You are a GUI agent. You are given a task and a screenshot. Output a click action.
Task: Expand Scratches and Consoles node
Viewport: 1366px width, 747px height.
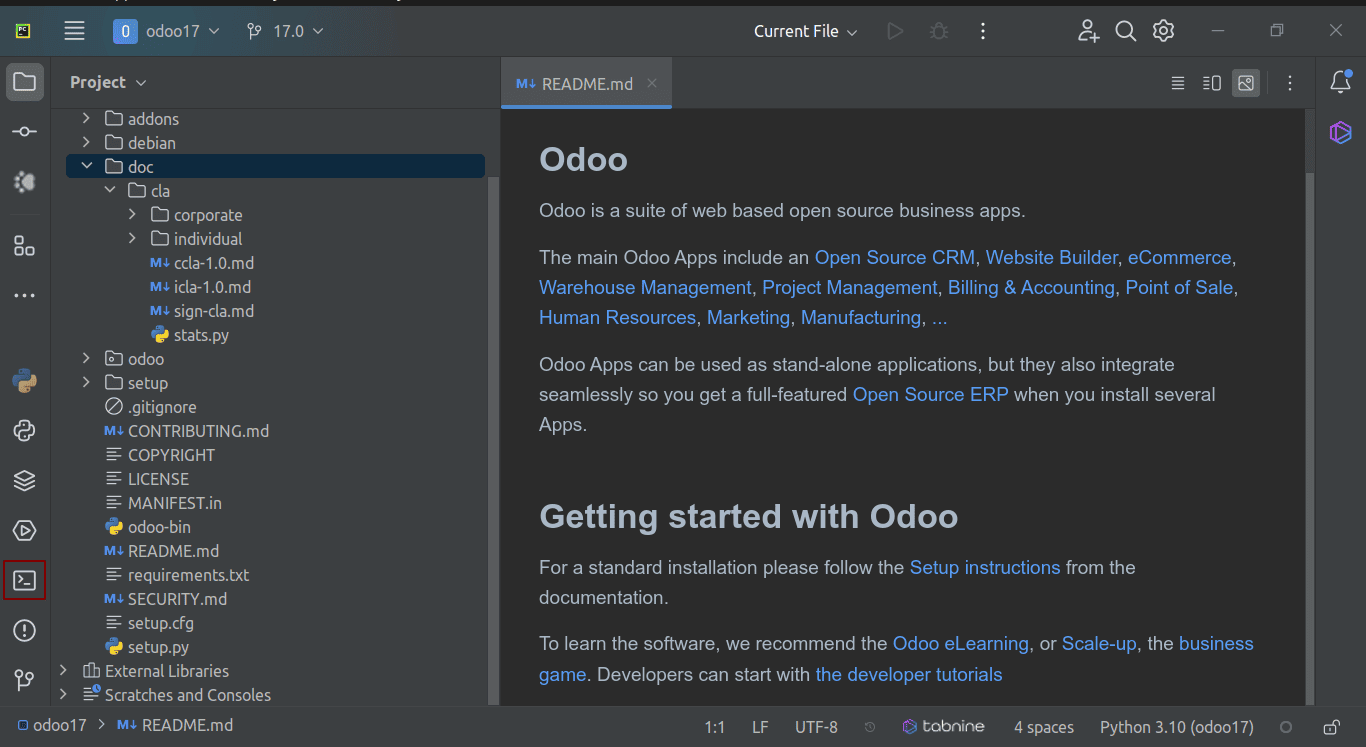click(63, 694)
